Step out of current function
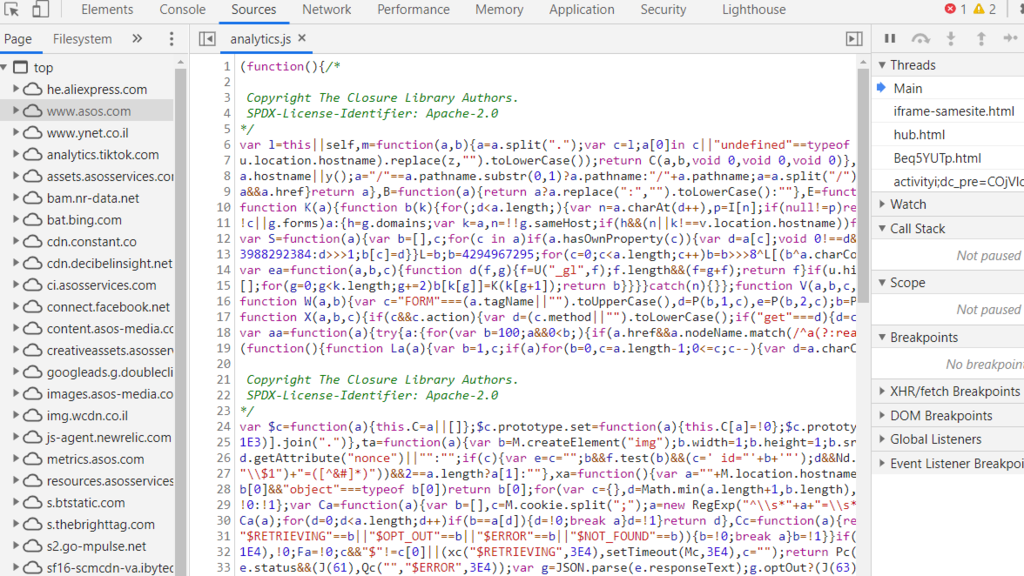 (x=981, y=39)
